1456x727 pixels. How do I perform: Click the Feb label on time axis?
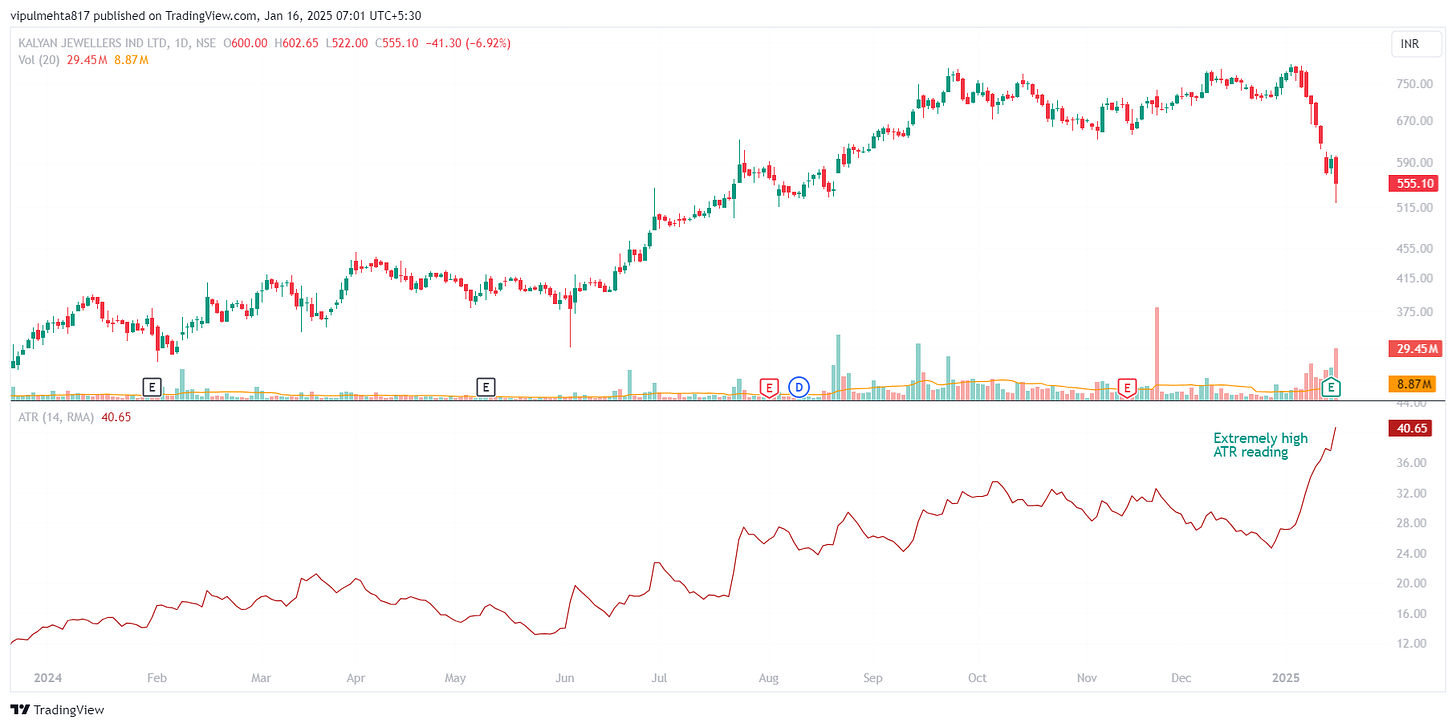tap(156, 677)
